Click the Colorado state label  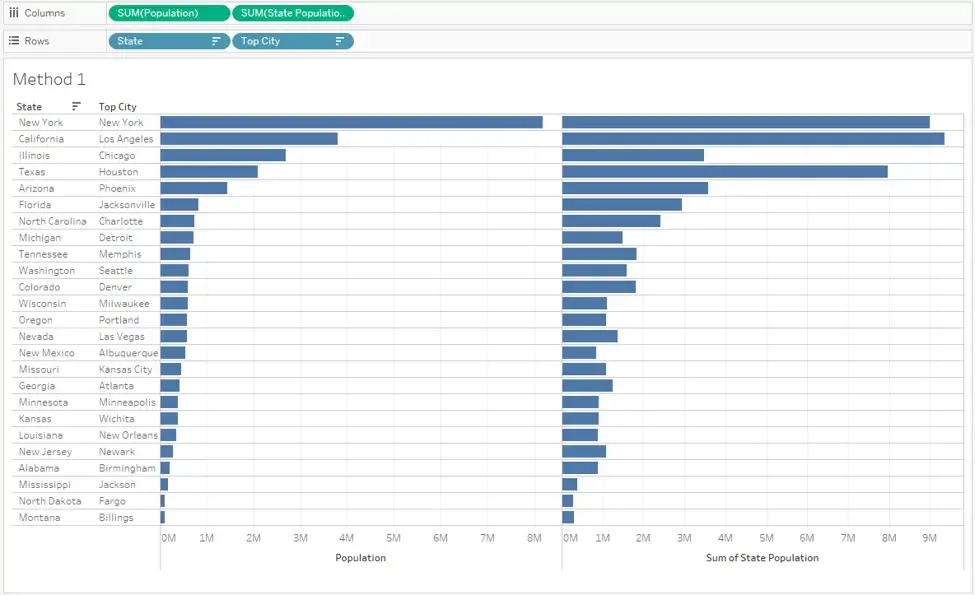39,287
